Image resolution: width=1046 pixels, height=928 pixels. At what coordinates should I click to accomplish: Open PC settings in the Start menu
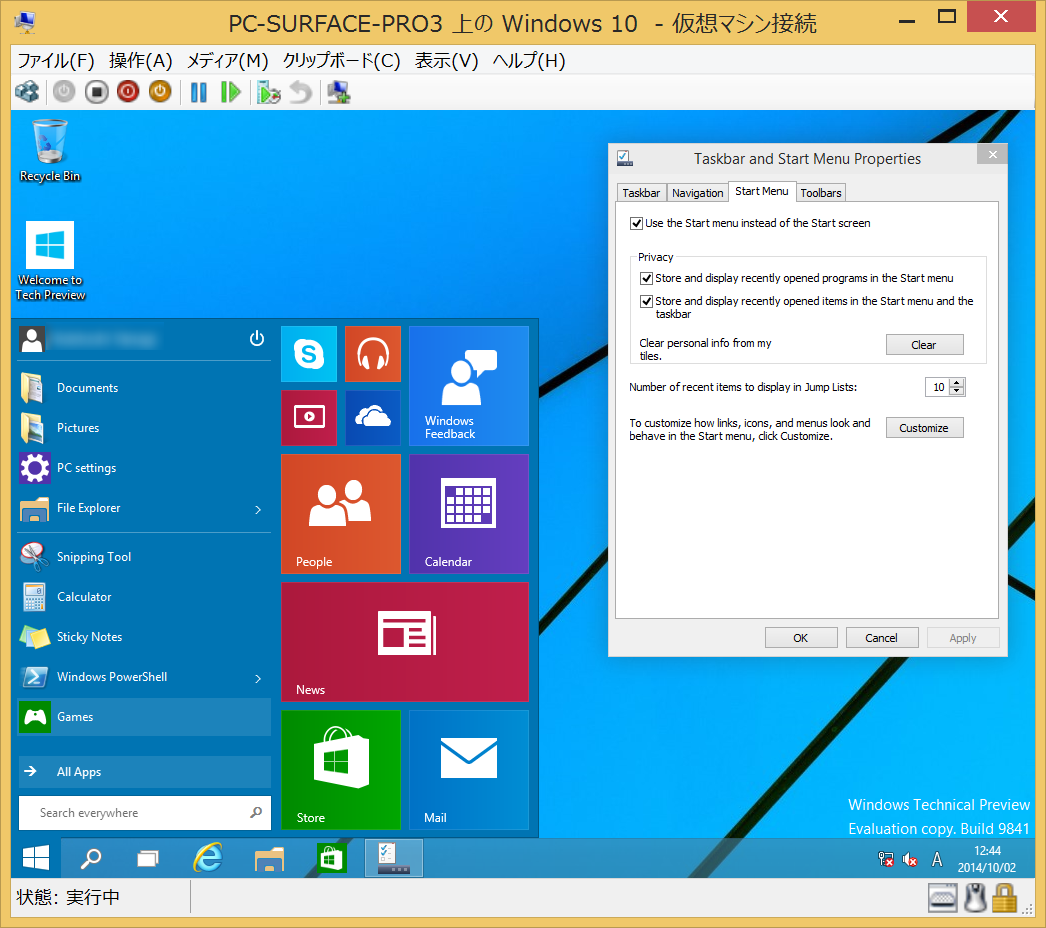[145, 468]
